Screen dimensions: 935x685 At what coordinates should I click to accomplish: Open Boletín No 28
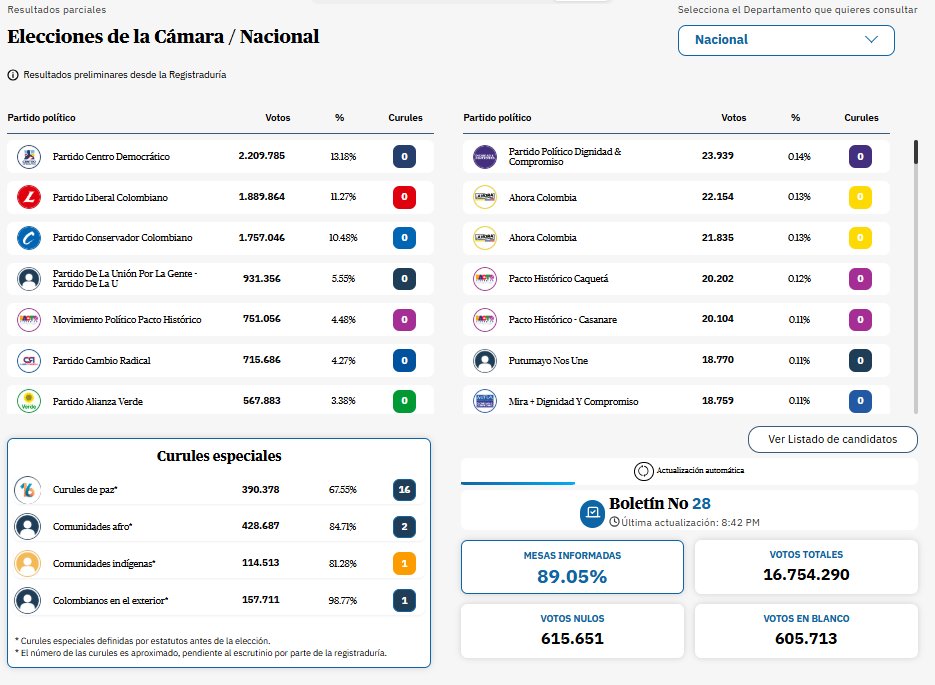pos(660,504)
